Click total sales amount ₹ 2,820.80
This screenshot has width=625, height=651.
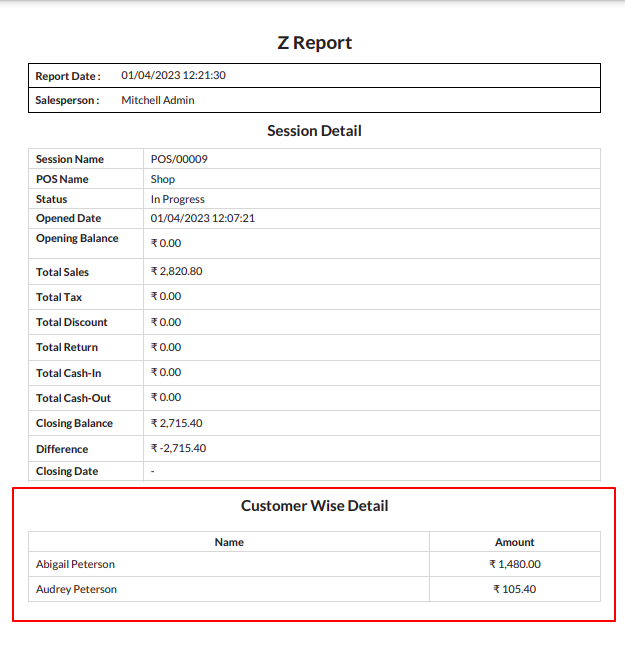(176, 271)
